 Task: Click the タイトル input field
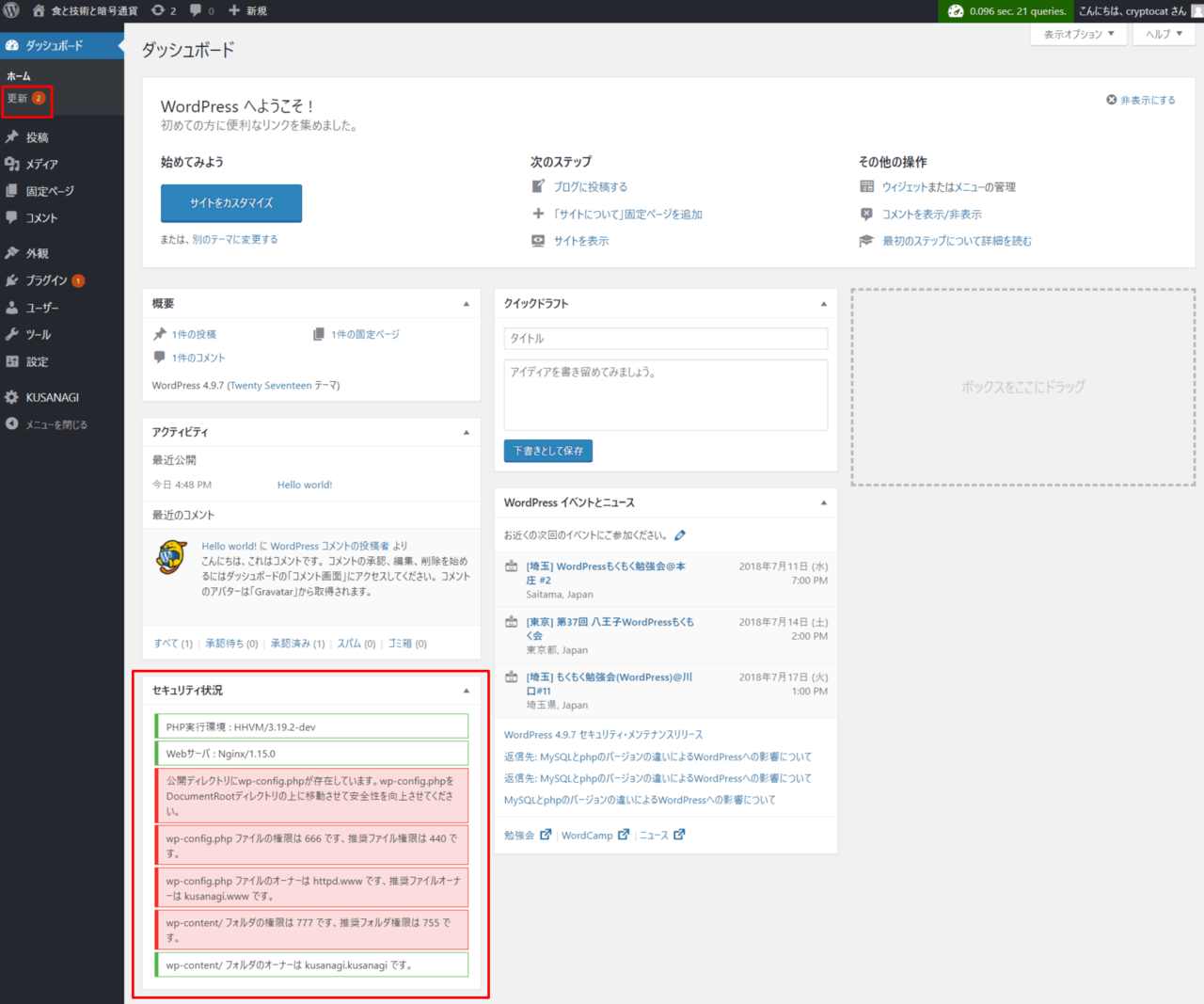pos(666,339)
